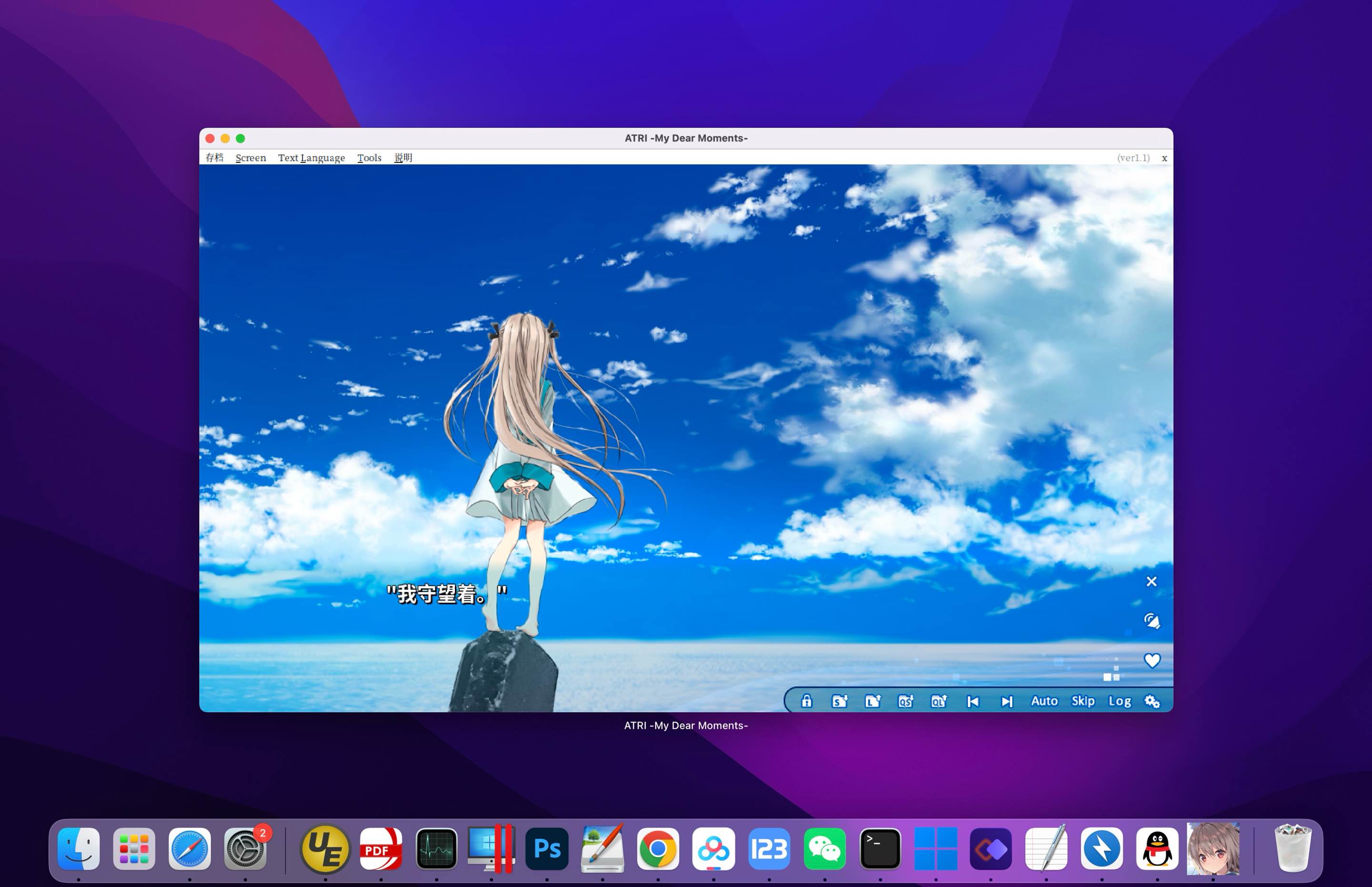The height and width of the screenshot is (887, 1372).
Task: Open the Trash in the Dock
Action: [x=1293, y=848]
